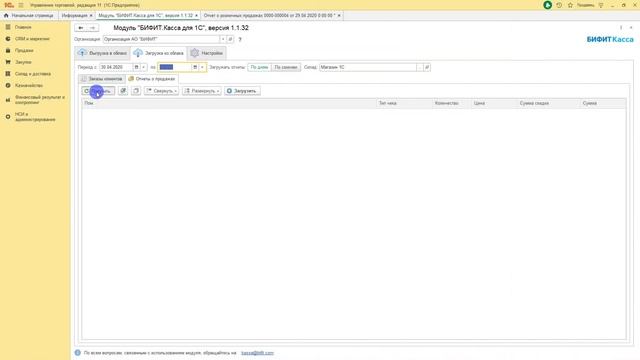Viewport: 640px width, 360px height.
Task: Open form's more actions vertical dots
Action: pos(621,28)
